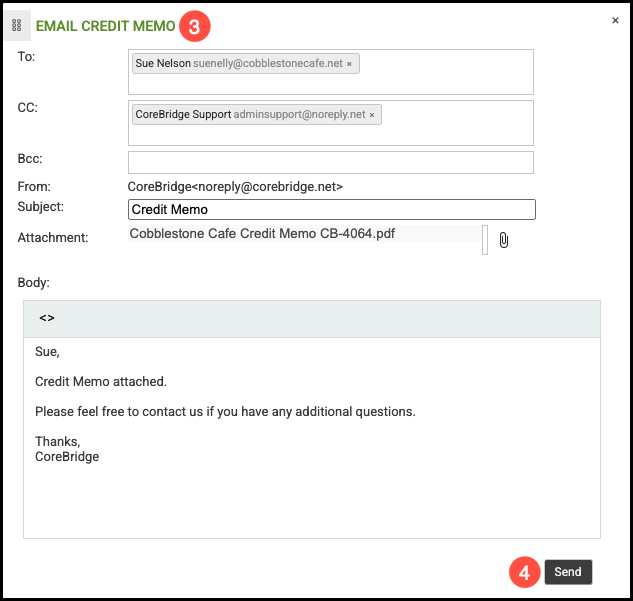Click the 'Thanks,' line in the body
Viewport: 633px width, 601px height.
(x=58, y=442)
